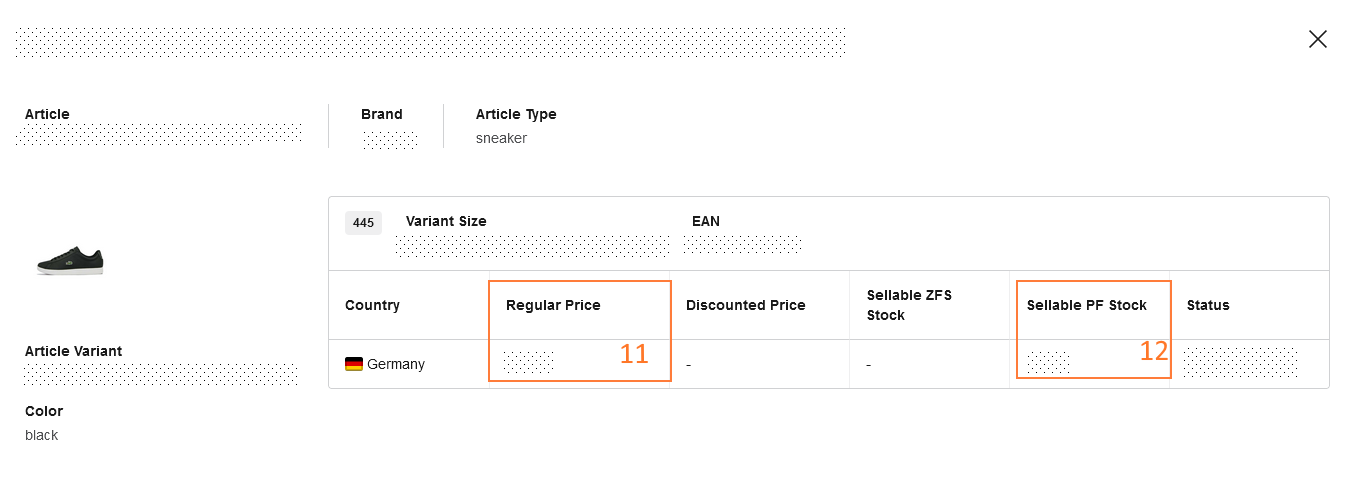Viewport: 1358px width, 501px height.
Task: Click the Germany flag icon
Action: (x=354, y=364)
